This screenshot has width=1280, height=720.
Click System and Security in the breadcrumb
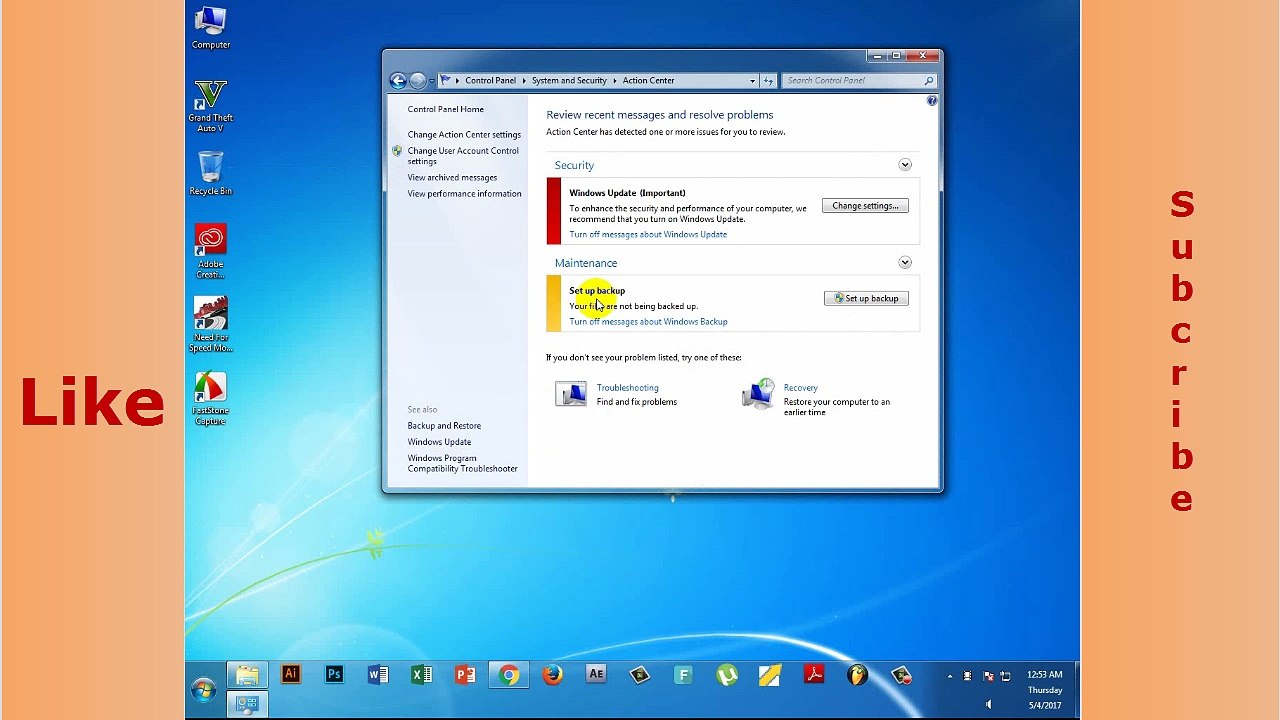[x=569, y=81]
